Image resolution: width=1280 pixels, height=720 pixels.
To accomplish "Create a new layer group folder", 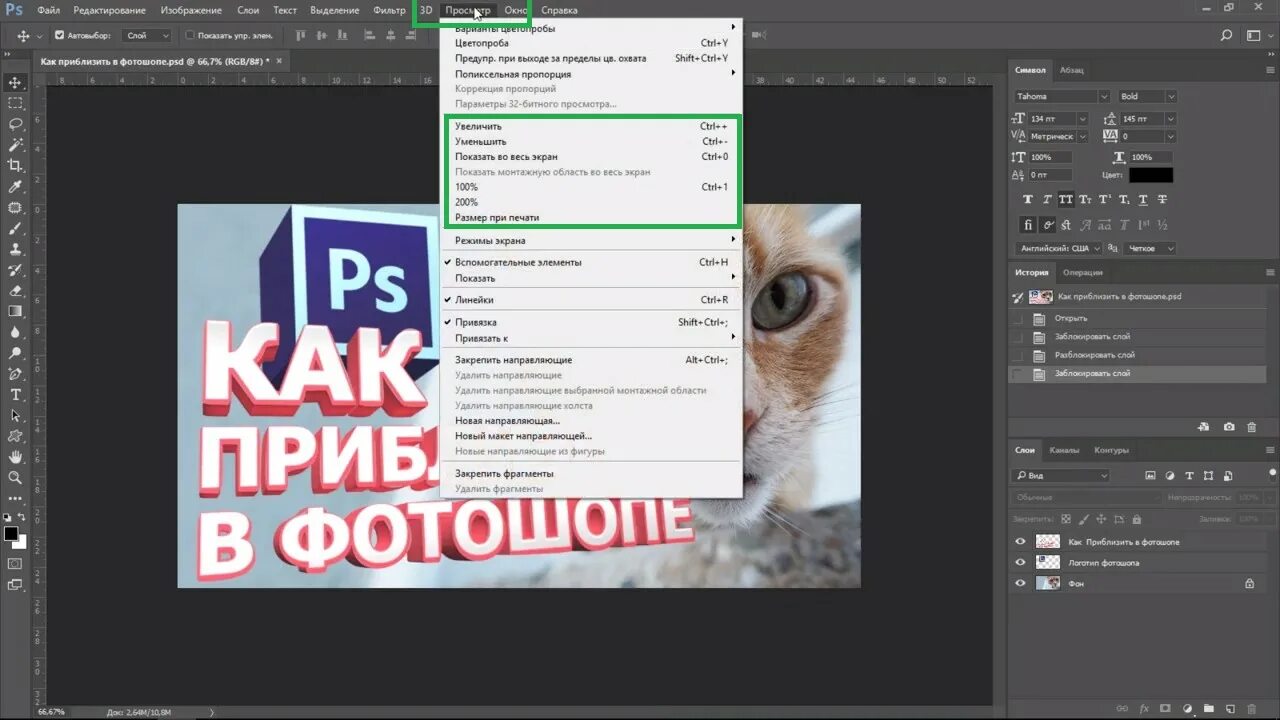I will [1209, 708].
